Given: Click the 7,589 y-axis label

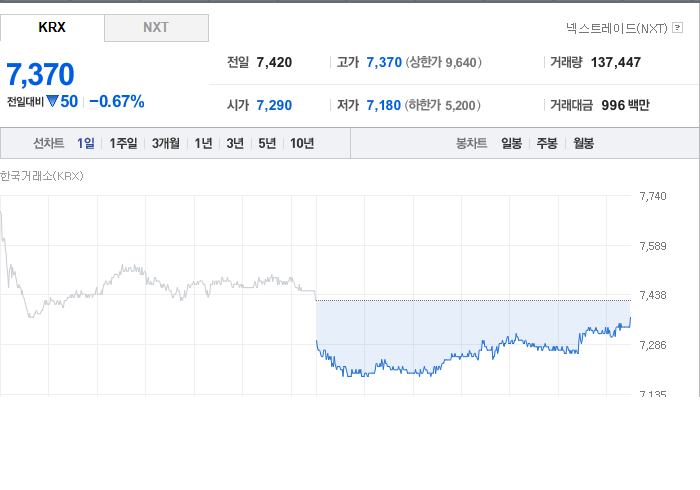Looking at the screenshot, I should click(x=653, y=246).
